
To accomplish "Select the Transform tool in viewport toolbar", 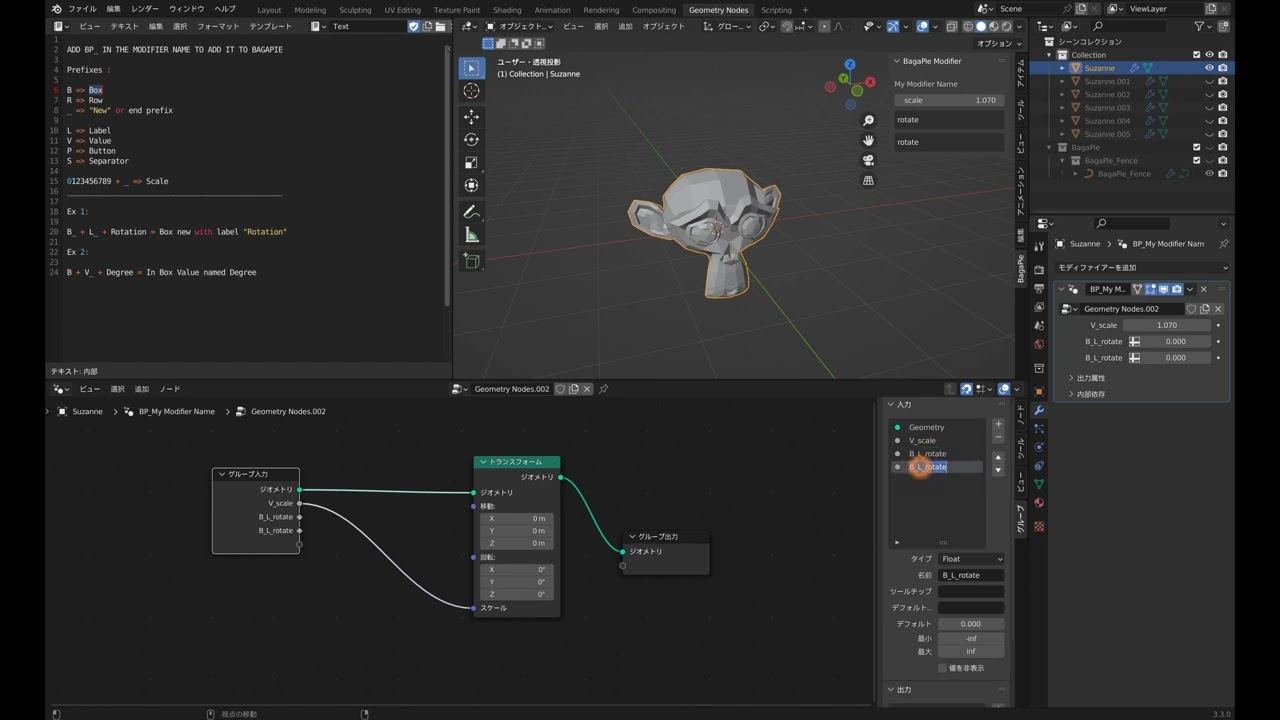I will (471, 186).
